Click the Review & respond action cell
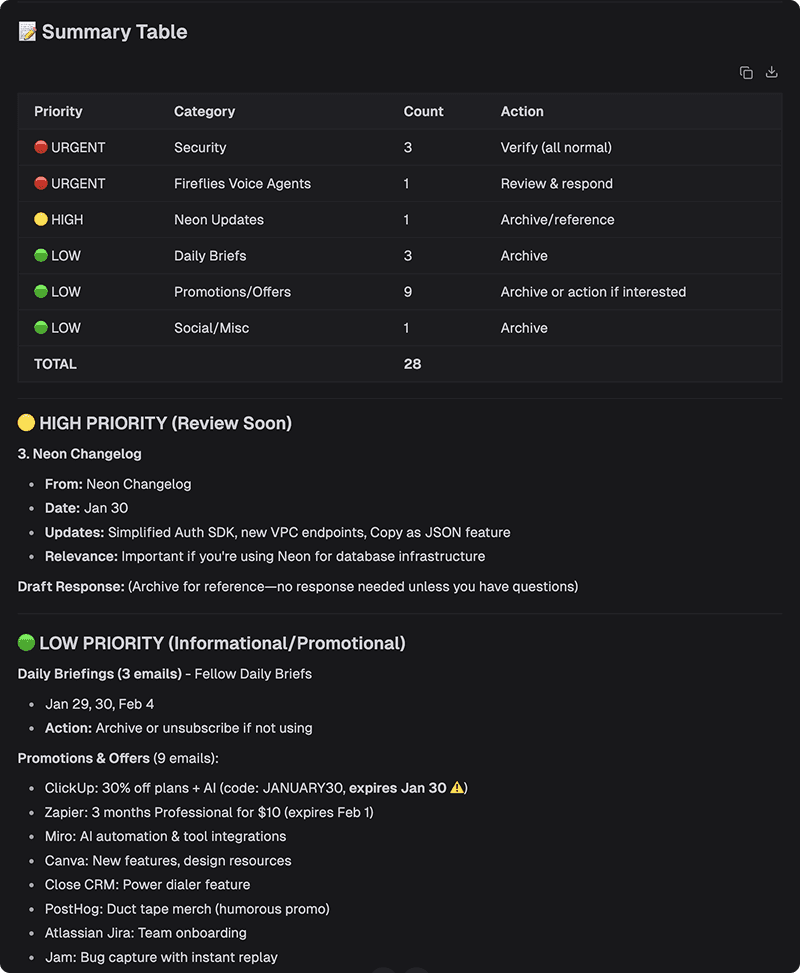Image resolution: width=800 pixels, height=973 pixels. click(556, 183)
